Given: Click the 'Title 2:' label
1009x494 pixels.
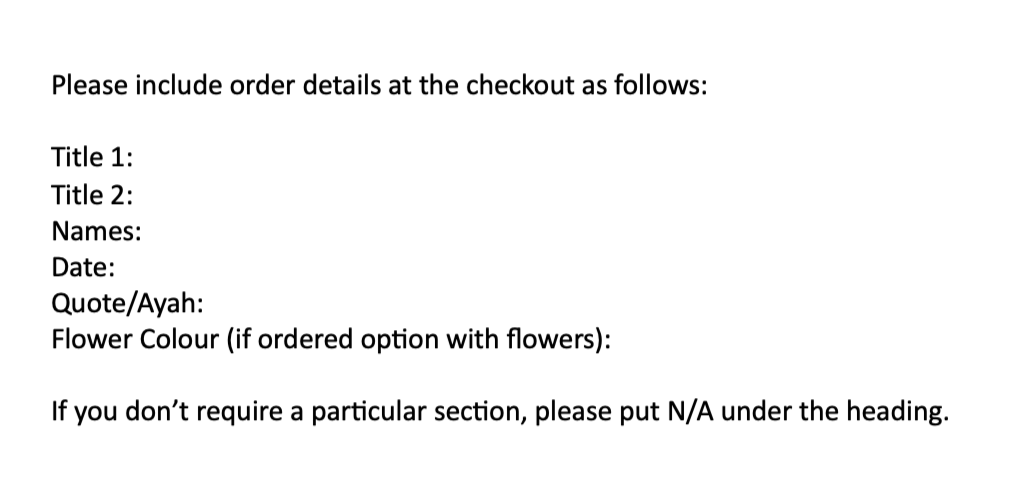Looking at the screenshot, I should [93, 194].
